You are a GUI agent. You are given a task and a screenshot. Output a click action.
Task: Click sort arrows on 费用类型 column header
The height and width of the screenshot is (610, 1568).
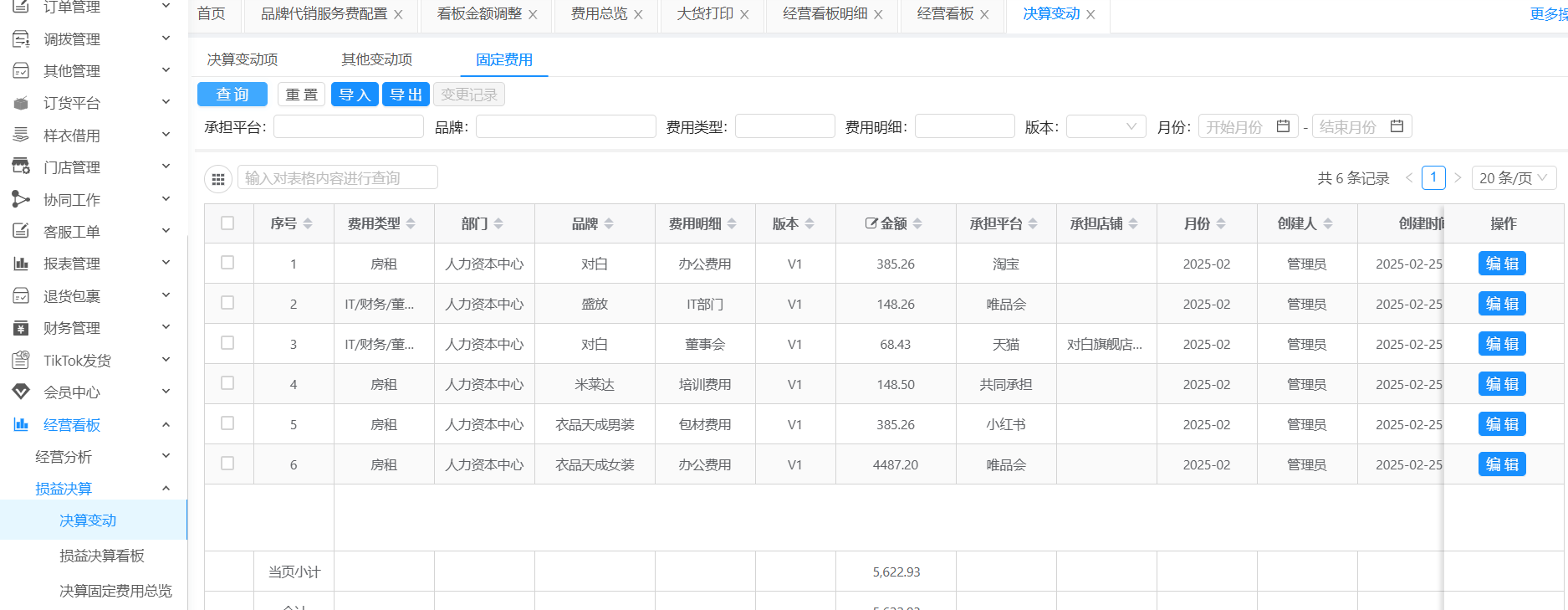tap(411, 223)
